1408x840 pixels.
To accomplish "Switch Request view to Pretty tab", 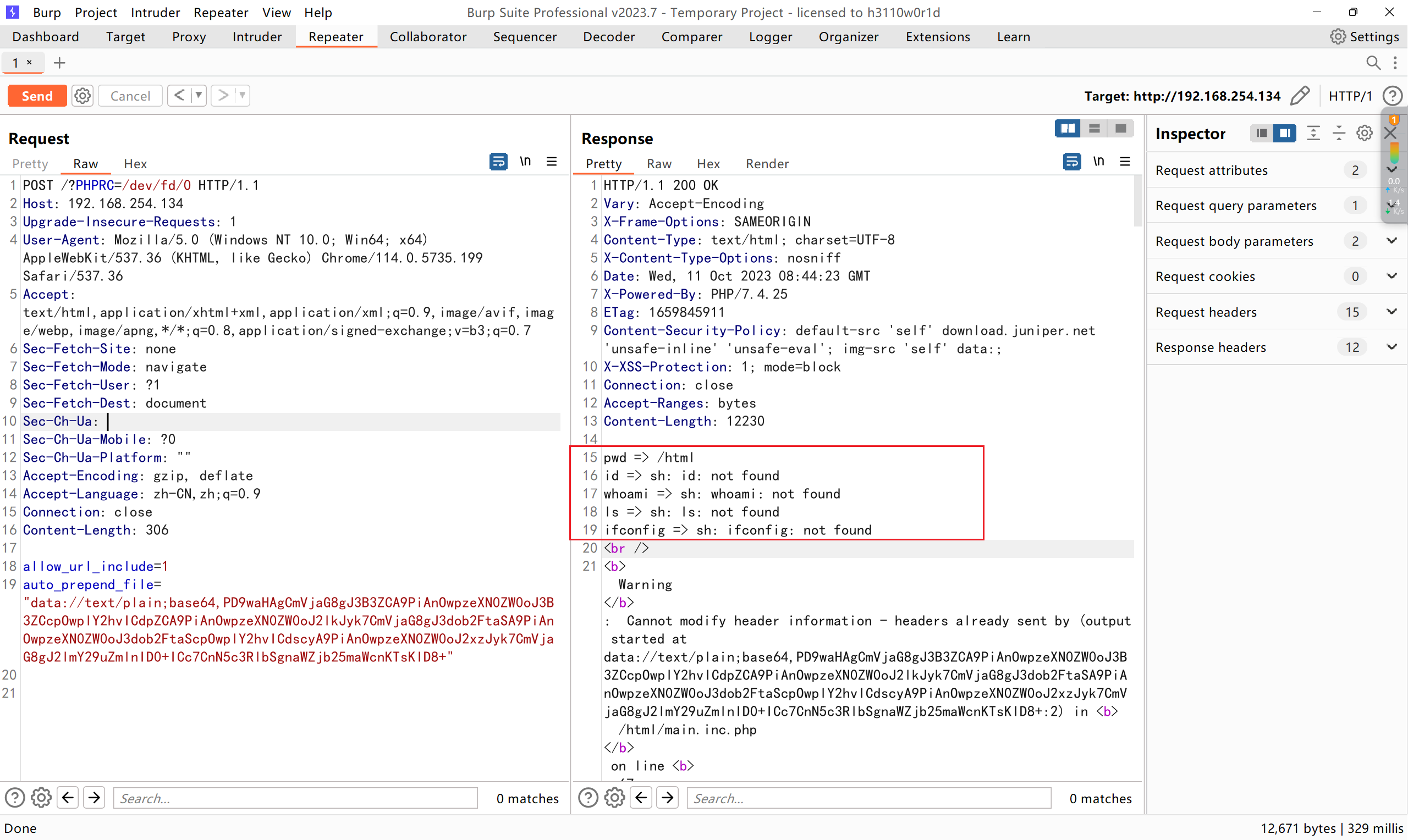I will pyautogui.click(x=30, y=164).
